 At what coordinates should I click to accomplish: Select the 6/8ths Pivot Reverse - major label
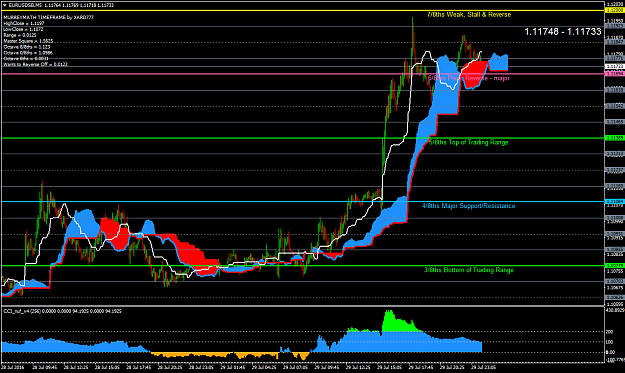click(x=469, y=78)
